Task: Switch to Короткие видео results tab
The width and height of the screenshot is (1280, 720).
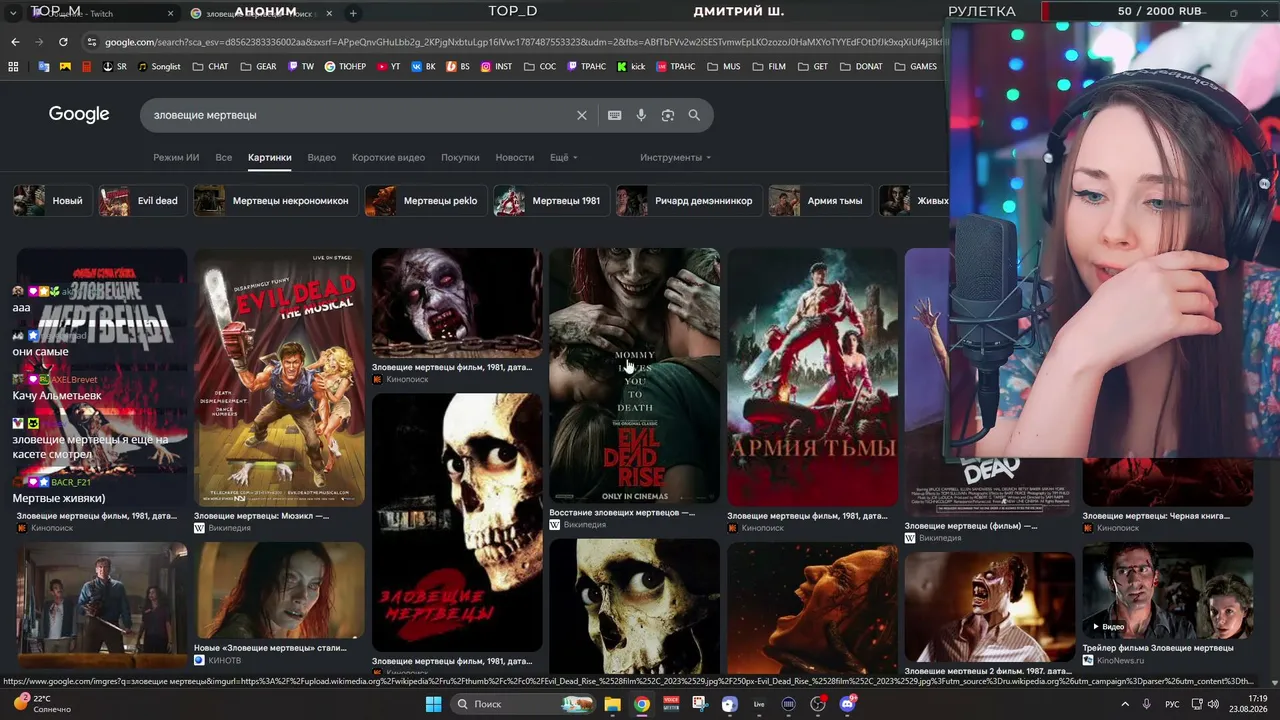Action: [388, 158]
